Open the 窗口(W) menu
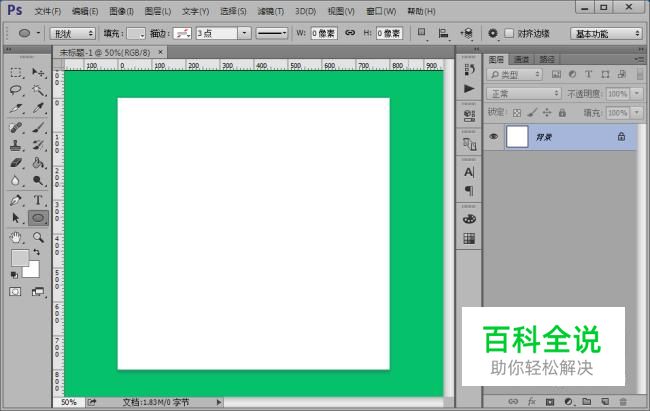The height and width of the screenshot is (411, 650). click(x=381, y=11)
